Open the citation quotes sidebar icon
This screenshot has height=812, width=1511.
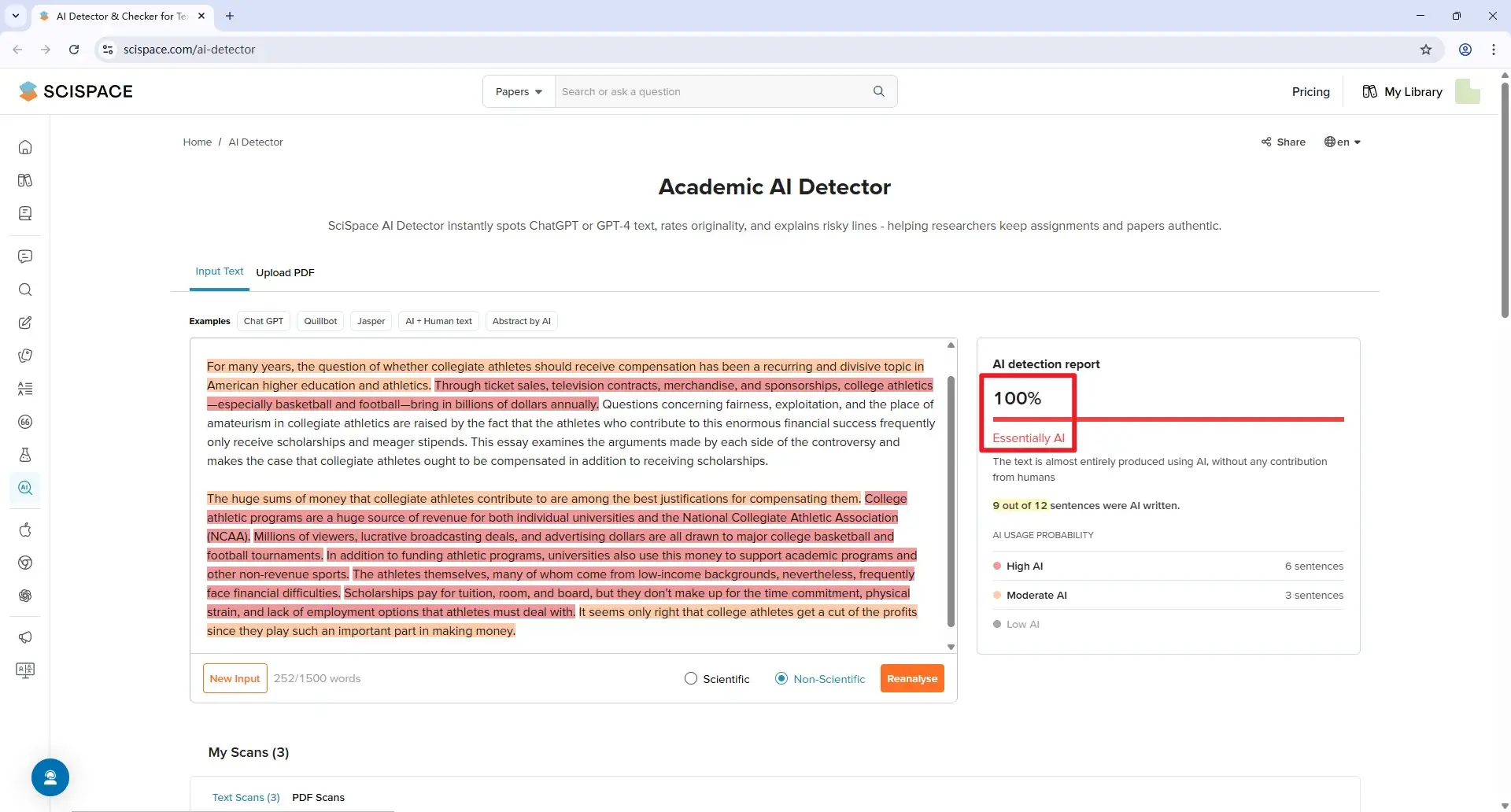coord(25,422)
